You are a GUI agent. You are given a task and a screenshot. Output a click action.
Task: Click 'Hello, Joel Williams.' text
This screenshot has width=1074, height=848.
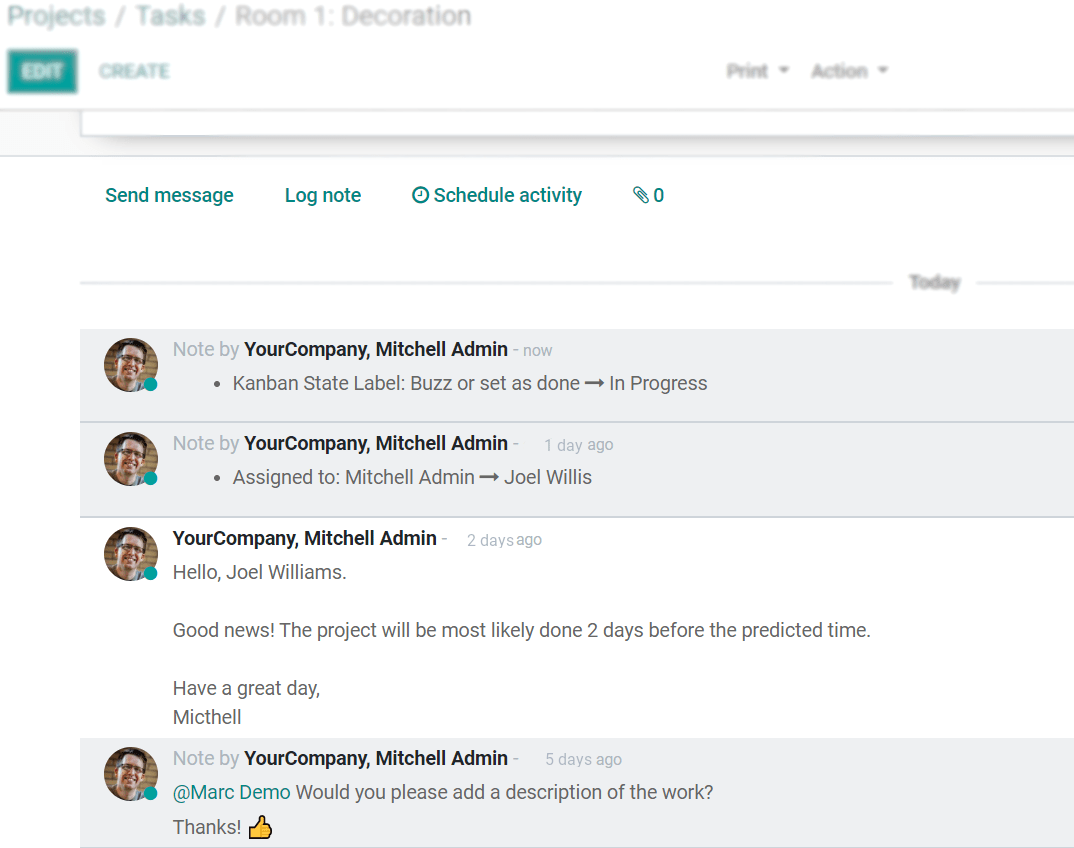(x=260, y=572)
